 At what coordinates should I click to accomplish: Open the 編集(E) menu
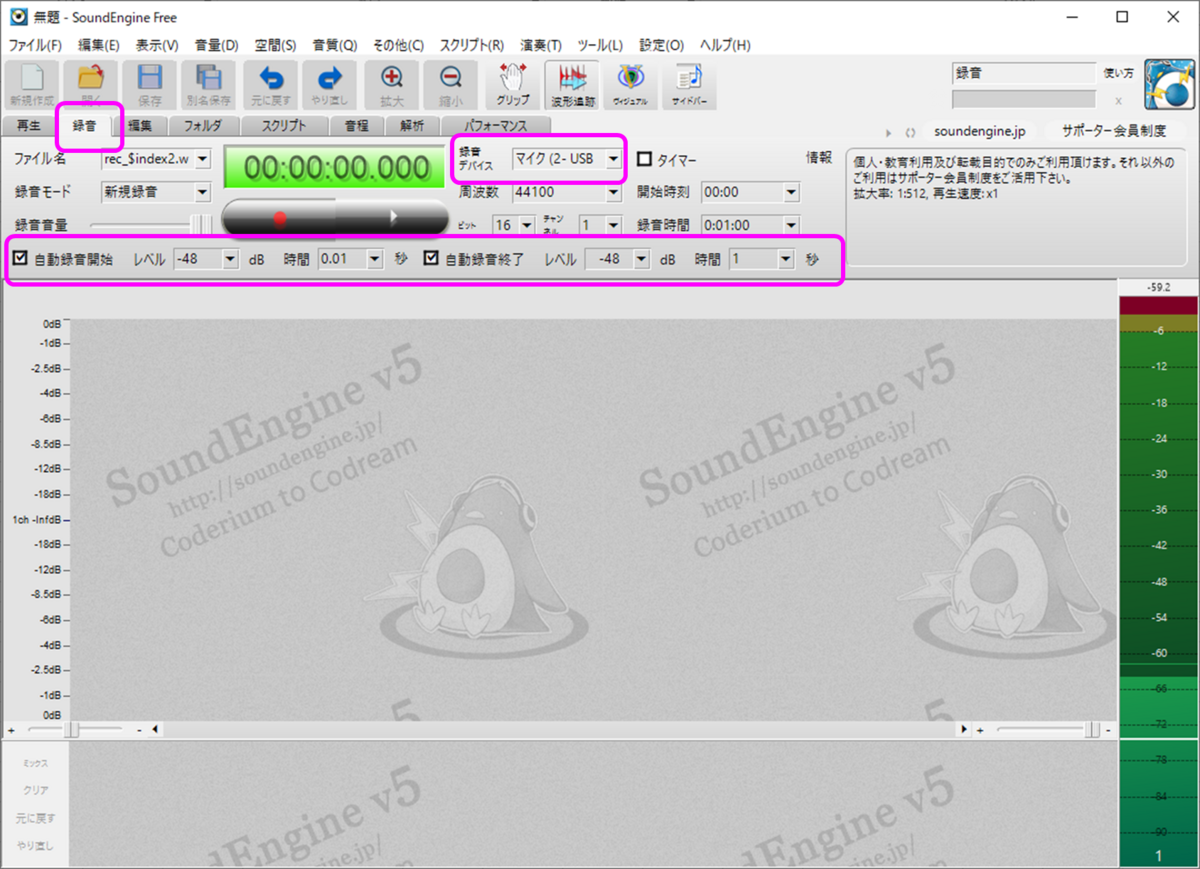(x=99, y=45)
